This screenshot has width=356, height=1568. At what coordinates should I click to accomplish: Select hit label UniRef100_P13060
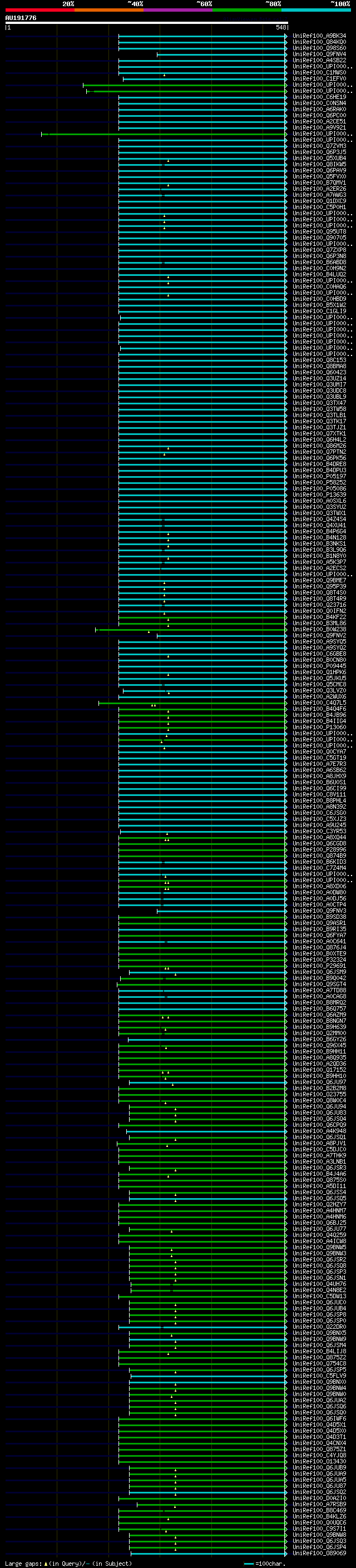[319, 727]
